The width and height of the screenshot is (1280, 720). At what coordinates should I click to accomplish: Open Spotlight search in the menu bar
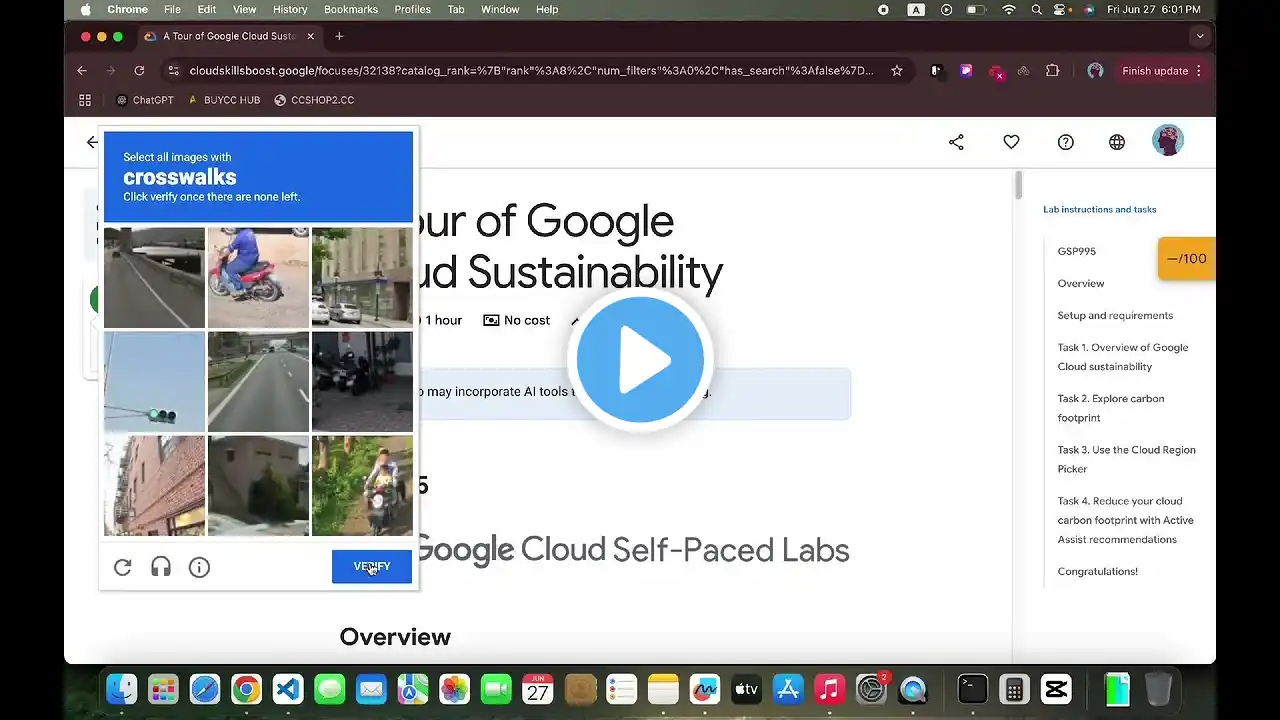[1036, 10]
